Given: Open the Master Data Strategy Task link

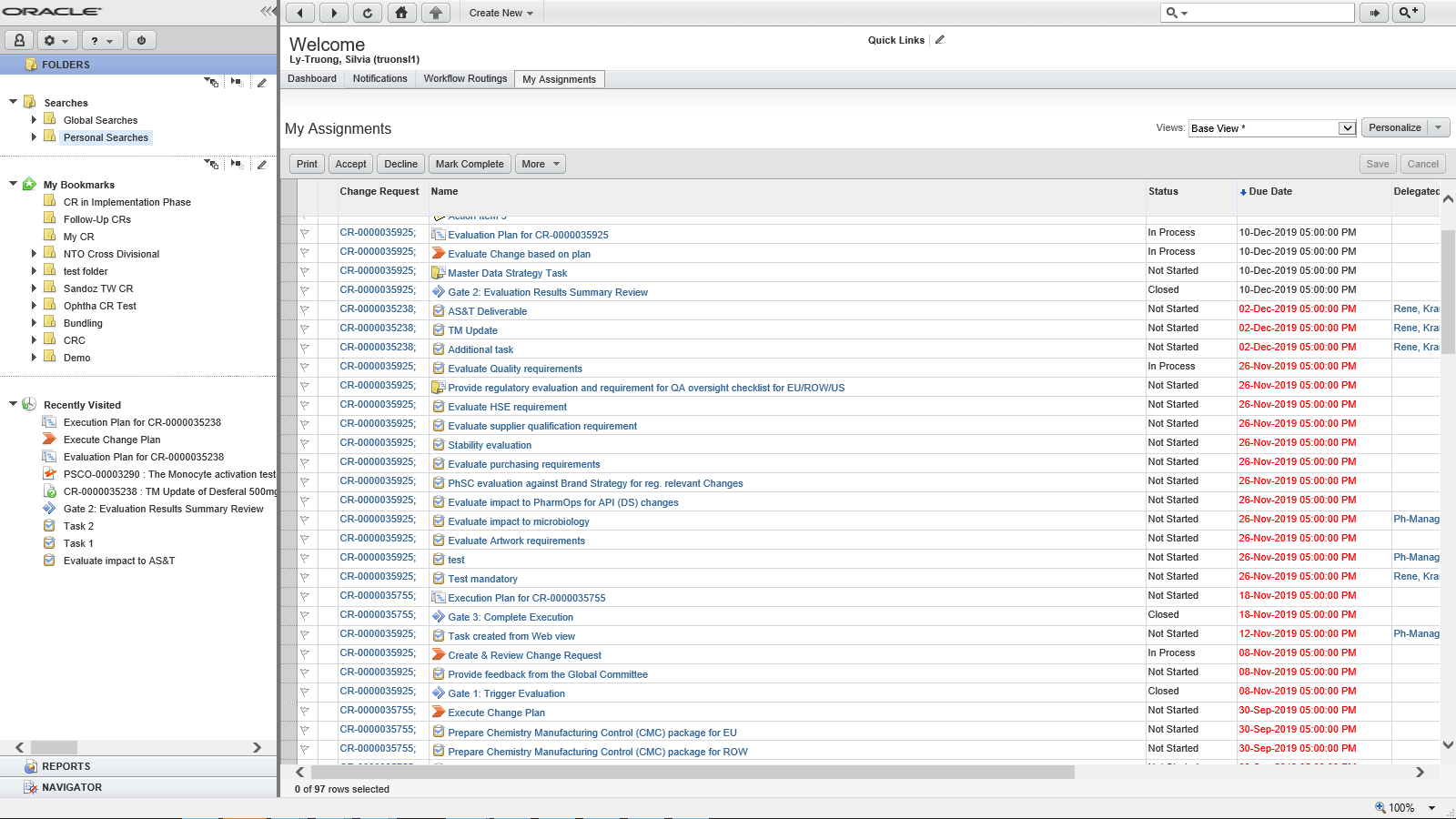Looking at the screenshot, I should point(507,273).
